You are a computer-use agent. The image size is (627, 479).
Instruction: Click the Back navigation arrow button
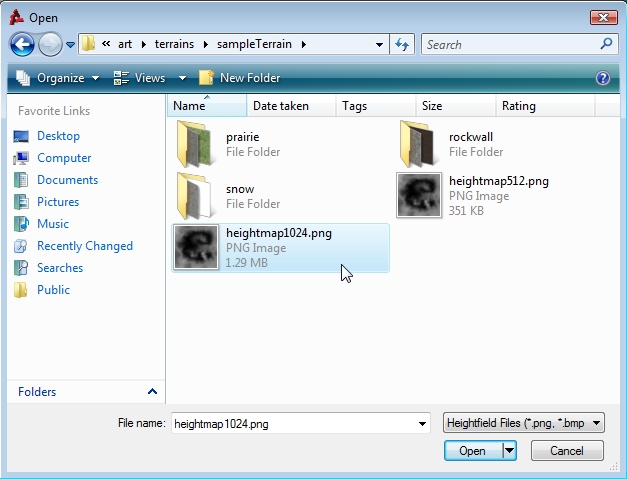pyautogui.click(x=23, y=44)
